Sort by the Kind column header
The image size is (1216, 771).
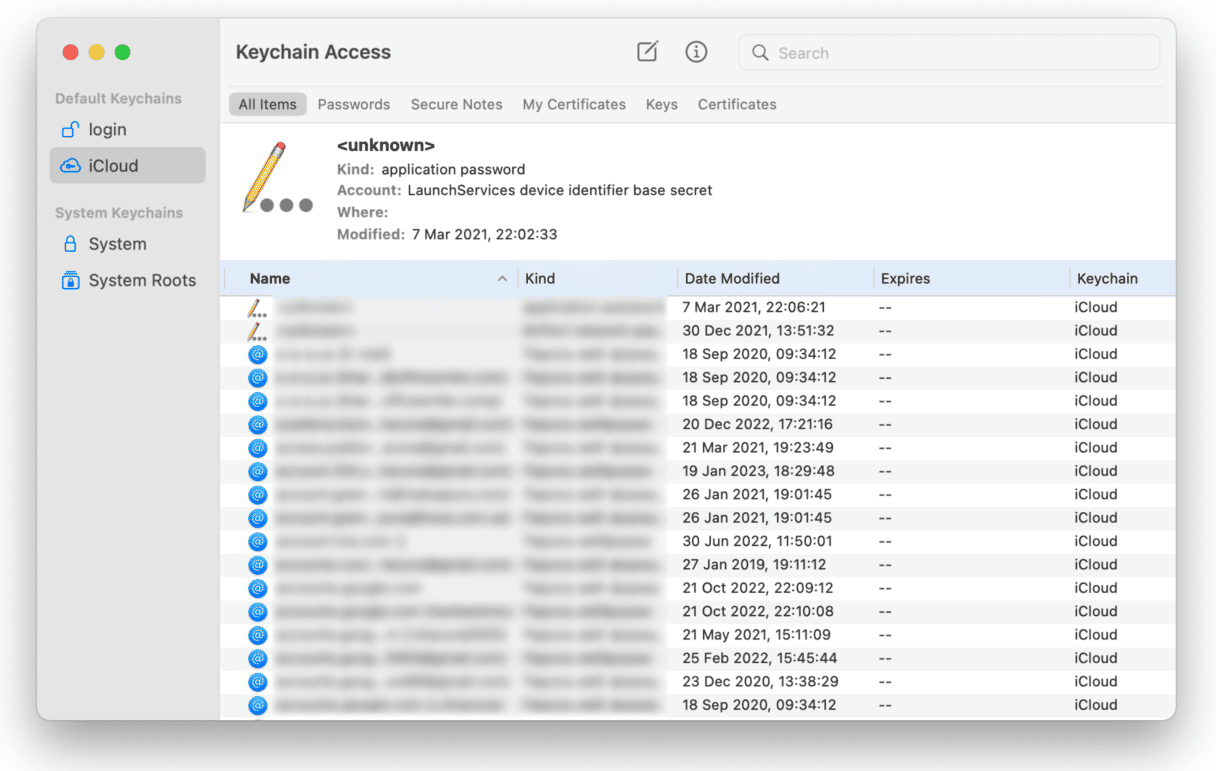540,279
